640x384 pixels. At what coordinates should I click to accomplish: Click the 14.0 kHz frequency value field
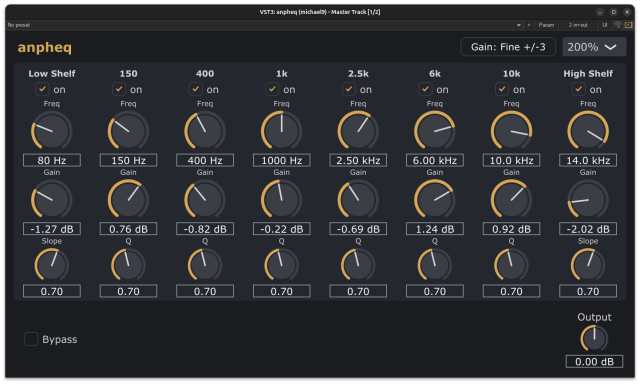pyautogui.click(x=588, y=160)
